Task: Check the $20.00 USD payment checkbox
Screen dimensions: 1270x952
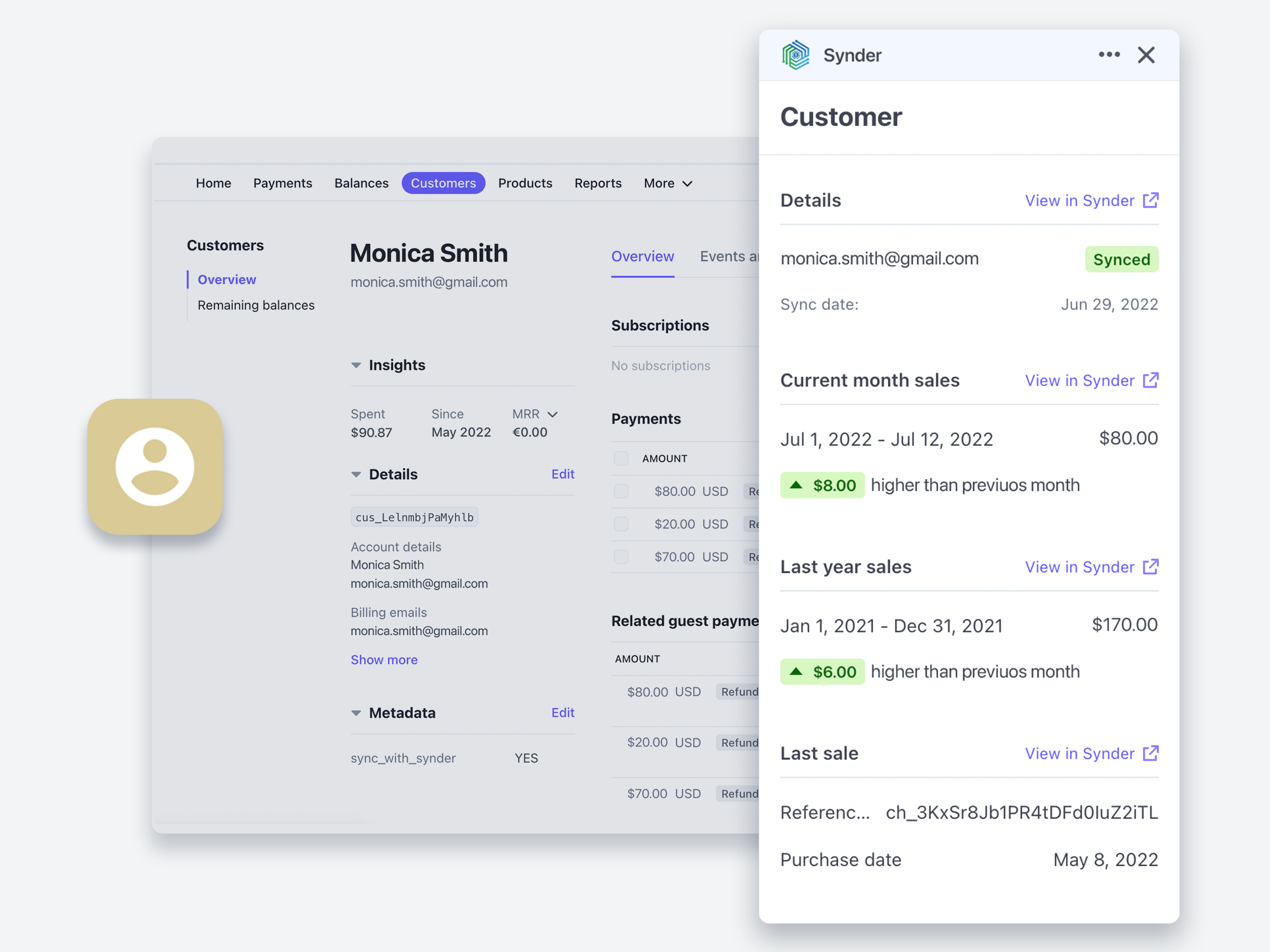Action: click(x=622, y=524)
